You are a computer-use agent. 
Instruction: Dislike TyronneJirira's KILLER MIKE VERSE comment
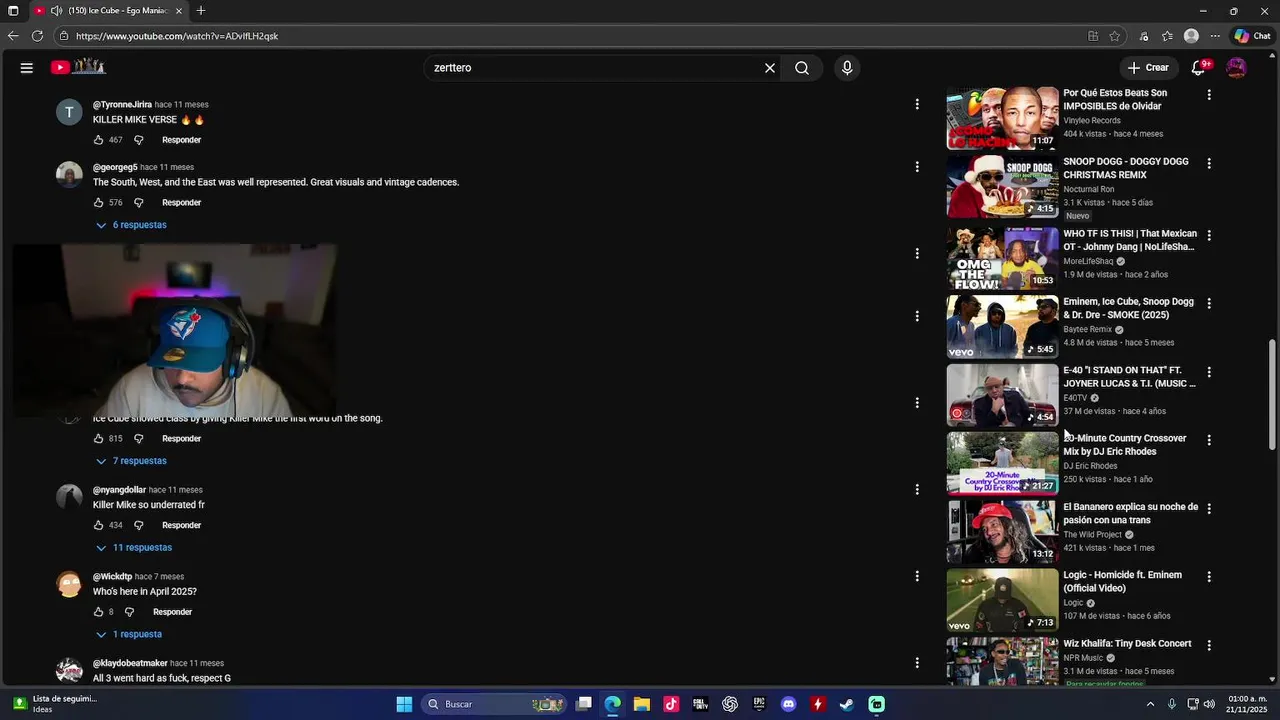(139, 140)
